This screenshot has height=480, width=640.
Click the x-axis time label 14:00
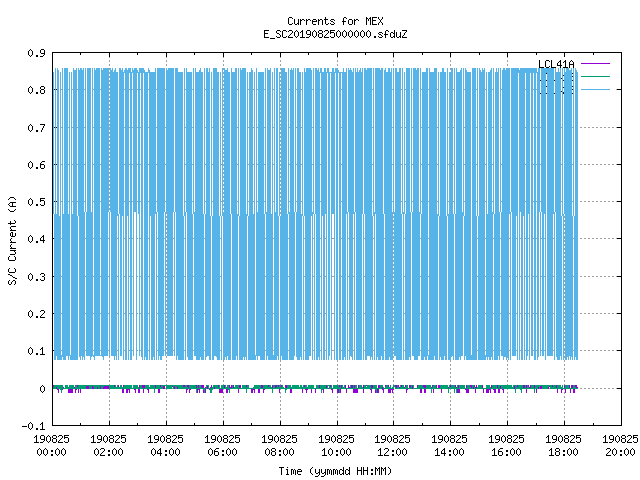point(449,452)
